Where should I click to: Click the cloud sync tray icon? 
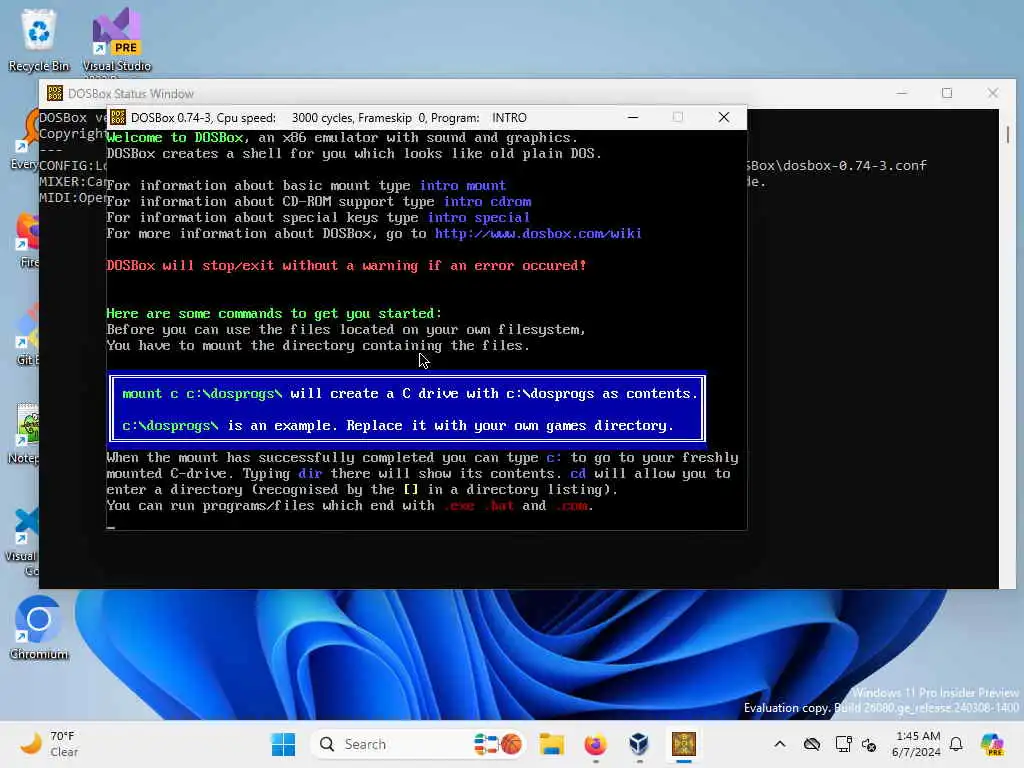click(812, 744)
